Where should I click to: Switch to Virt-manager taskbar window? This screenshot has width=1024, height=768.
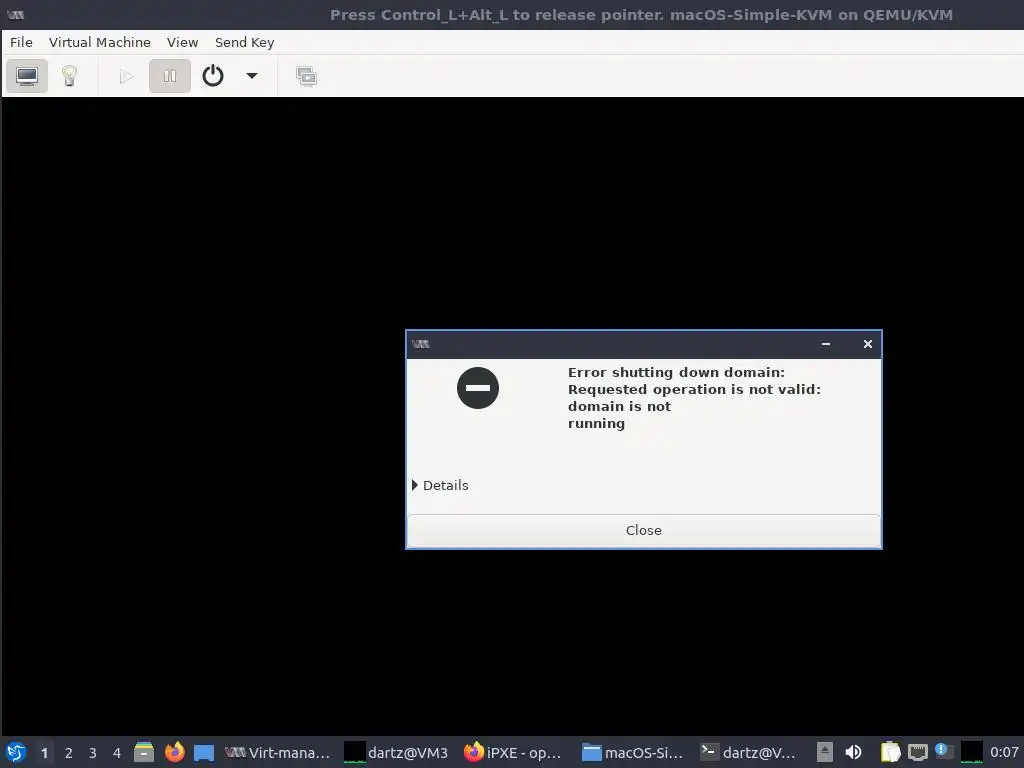(278, 753)
